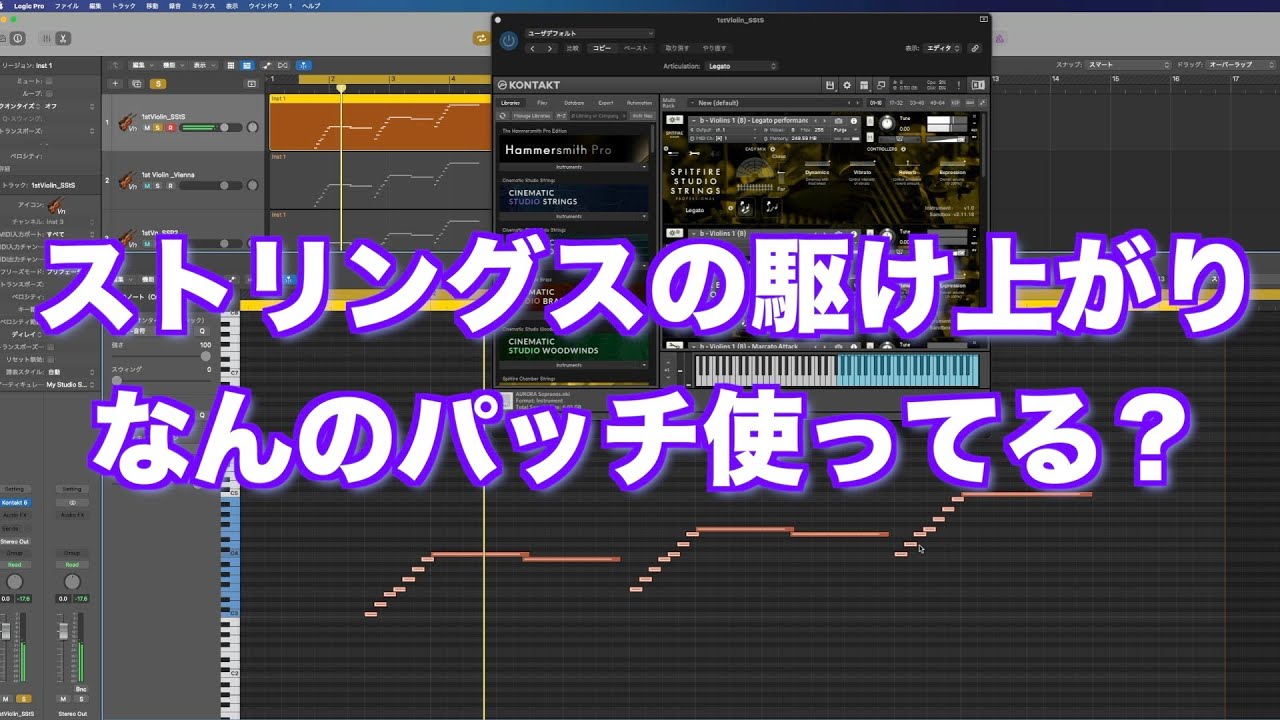
Task: Mute the 1stViolin_SStS track
Action: (x=147, y=128)
